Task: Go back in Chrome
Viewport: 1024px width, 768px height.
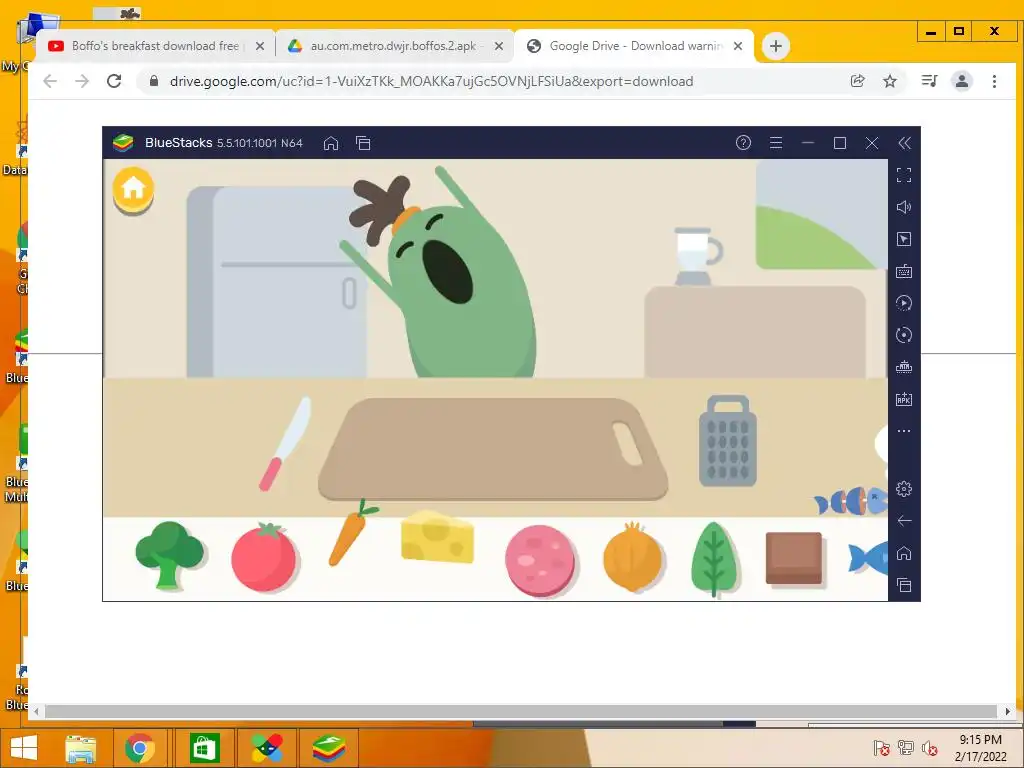Action: click(x=50, y=81)
